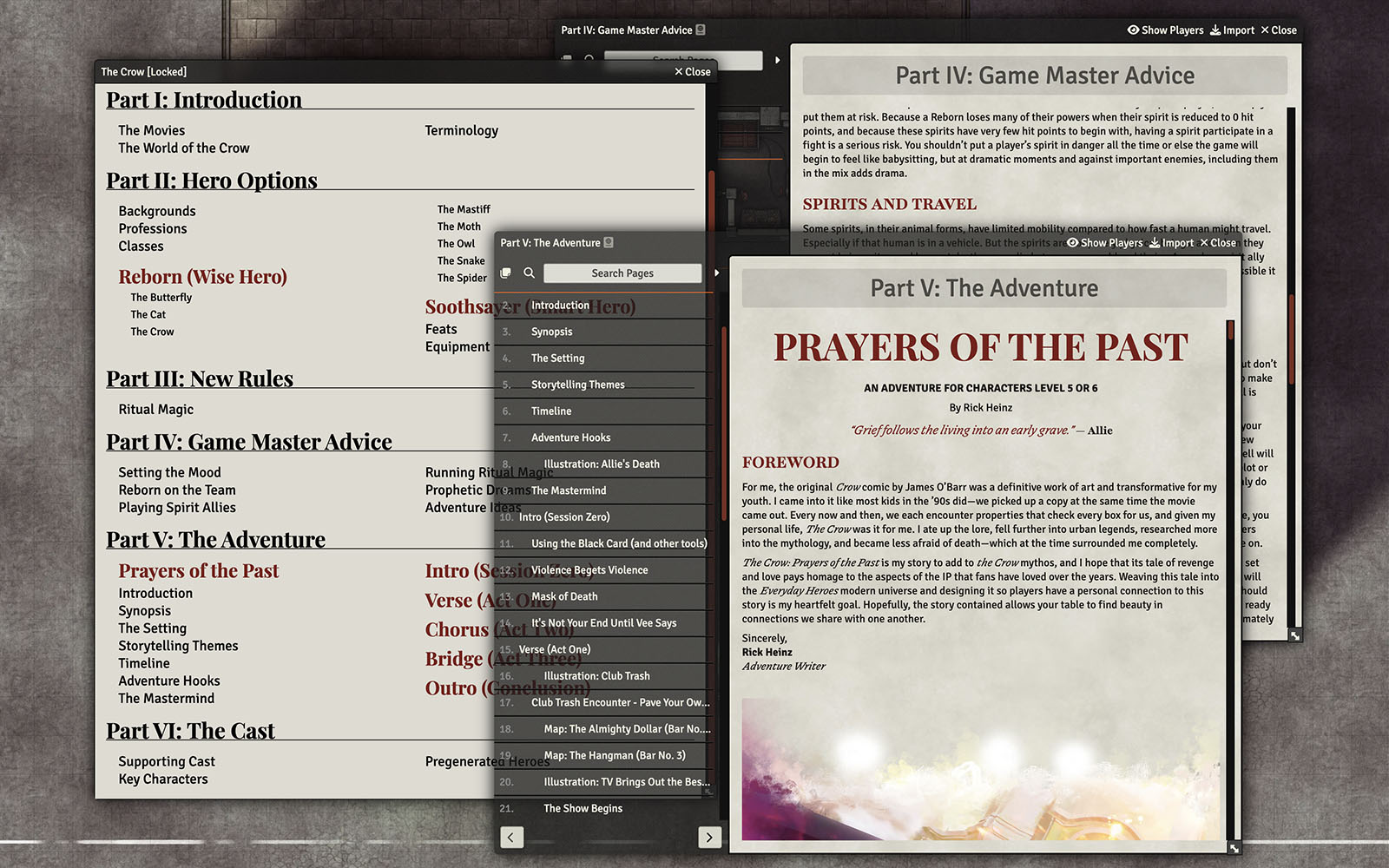The image size is (1389, 868).
Task: Open Illustration: Allie's Death page
Action: point(605,464)
